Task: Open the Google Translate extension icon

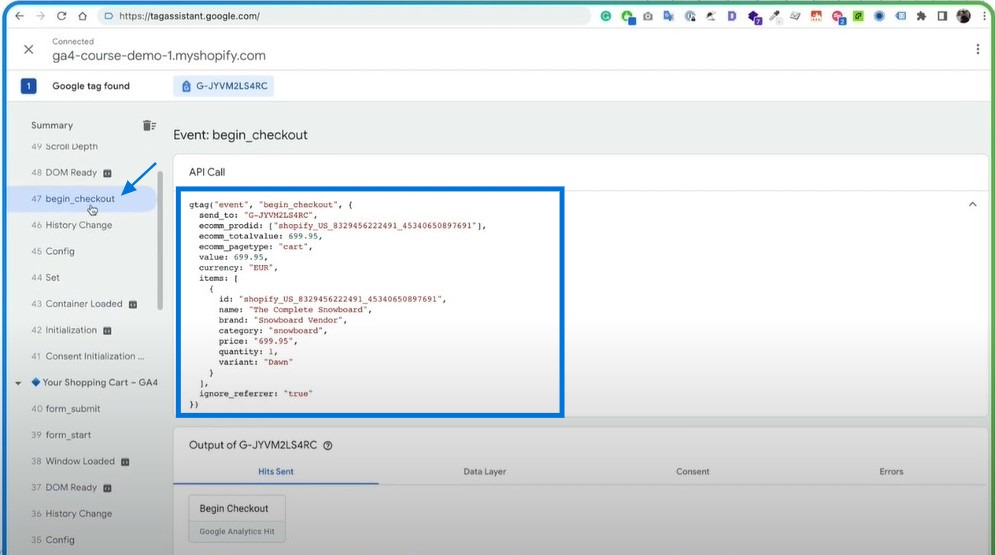Action: click(x=669, y=16)
